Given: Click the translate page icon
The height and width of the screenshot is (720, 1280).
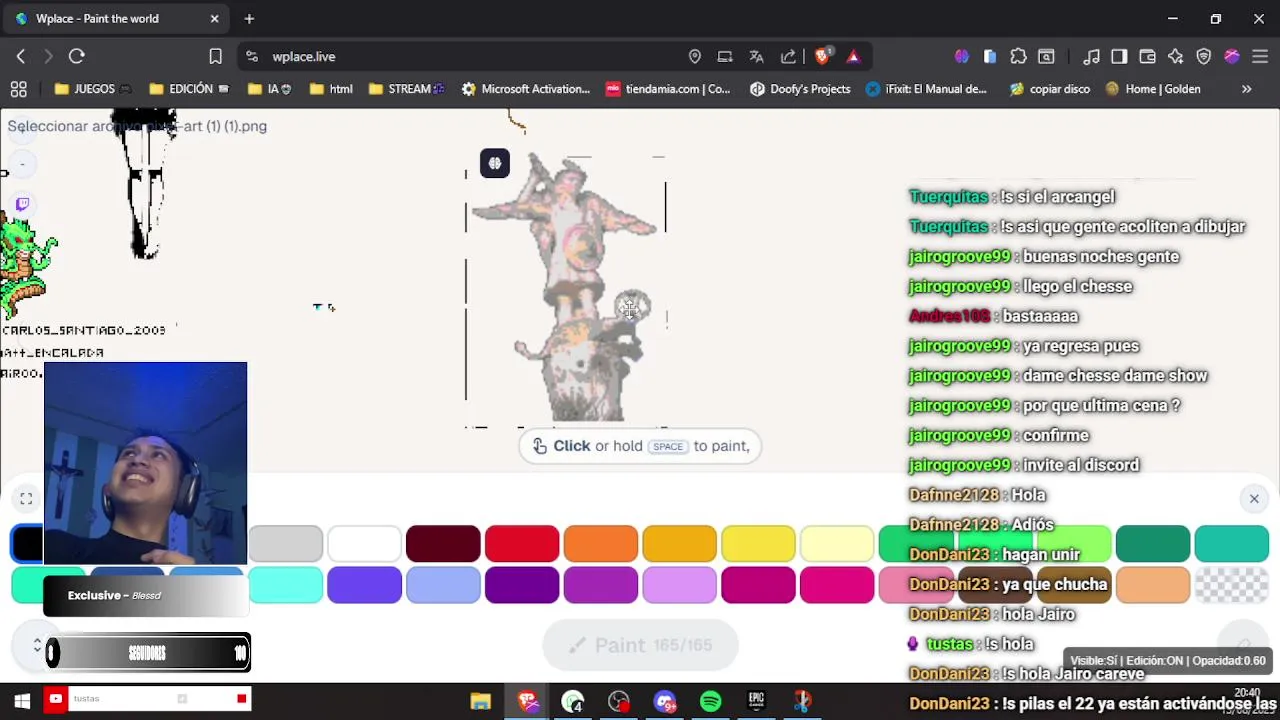Looking at the screenshot, I should [x=757, y=57].
